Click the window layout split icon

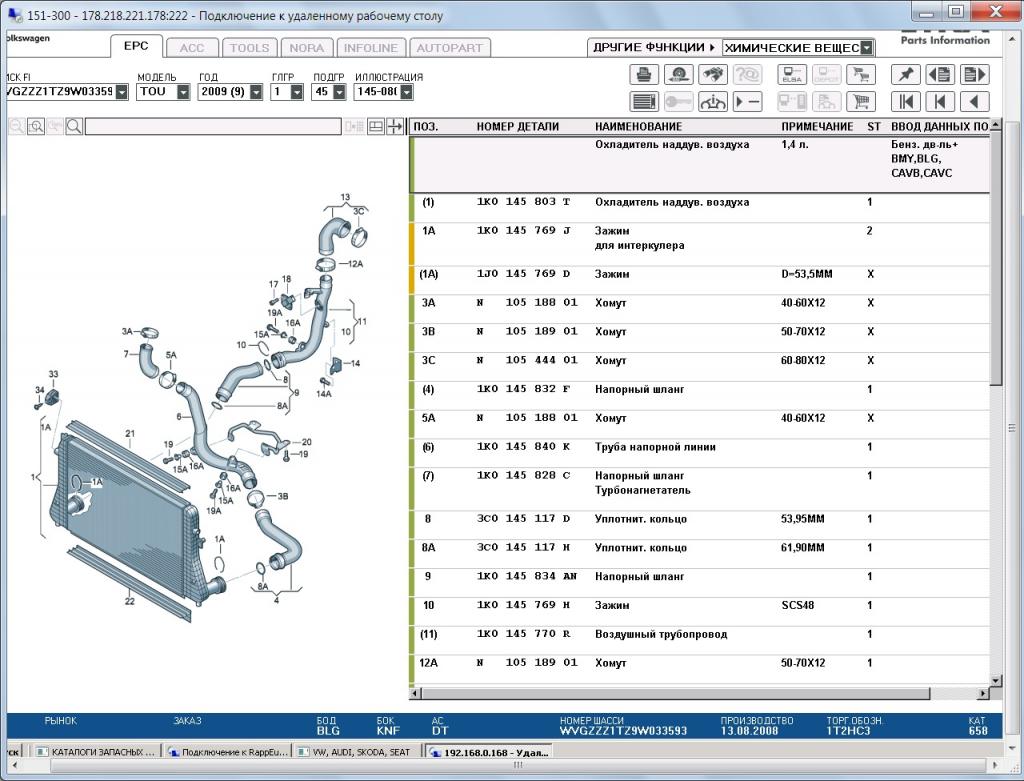coord(376,126)
